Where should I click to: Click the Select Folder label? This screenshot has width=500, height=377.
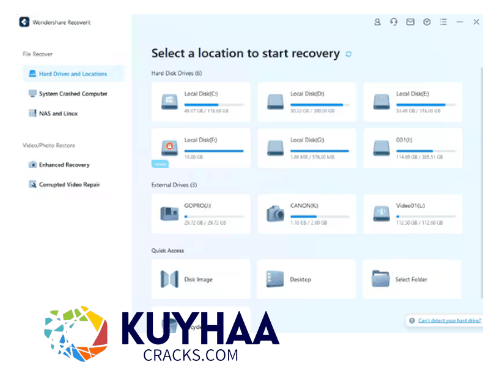(411, 279)
